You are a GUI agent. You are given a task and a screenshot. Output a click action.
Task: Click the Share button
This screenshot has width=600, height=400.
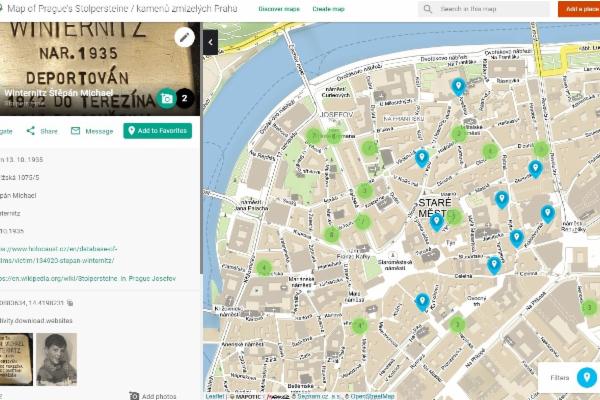(x=42, y=131)
